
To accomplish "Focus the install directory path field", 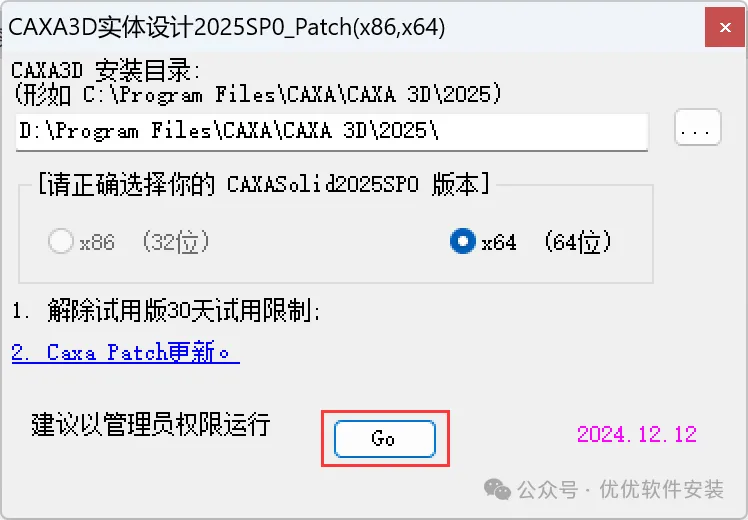I will [x=332, y=132].
